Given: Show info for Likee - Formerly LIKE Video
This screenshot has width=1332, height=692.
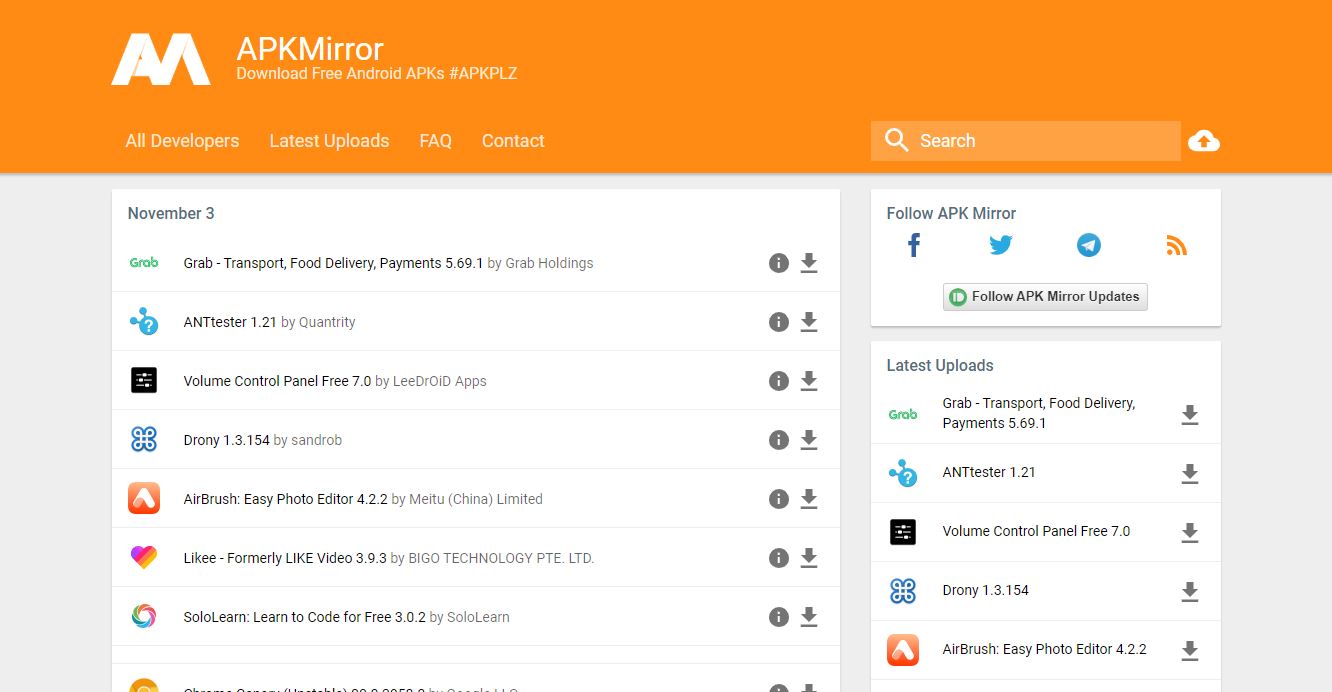Looking at the screenshot, I should (x=779, y=558).
